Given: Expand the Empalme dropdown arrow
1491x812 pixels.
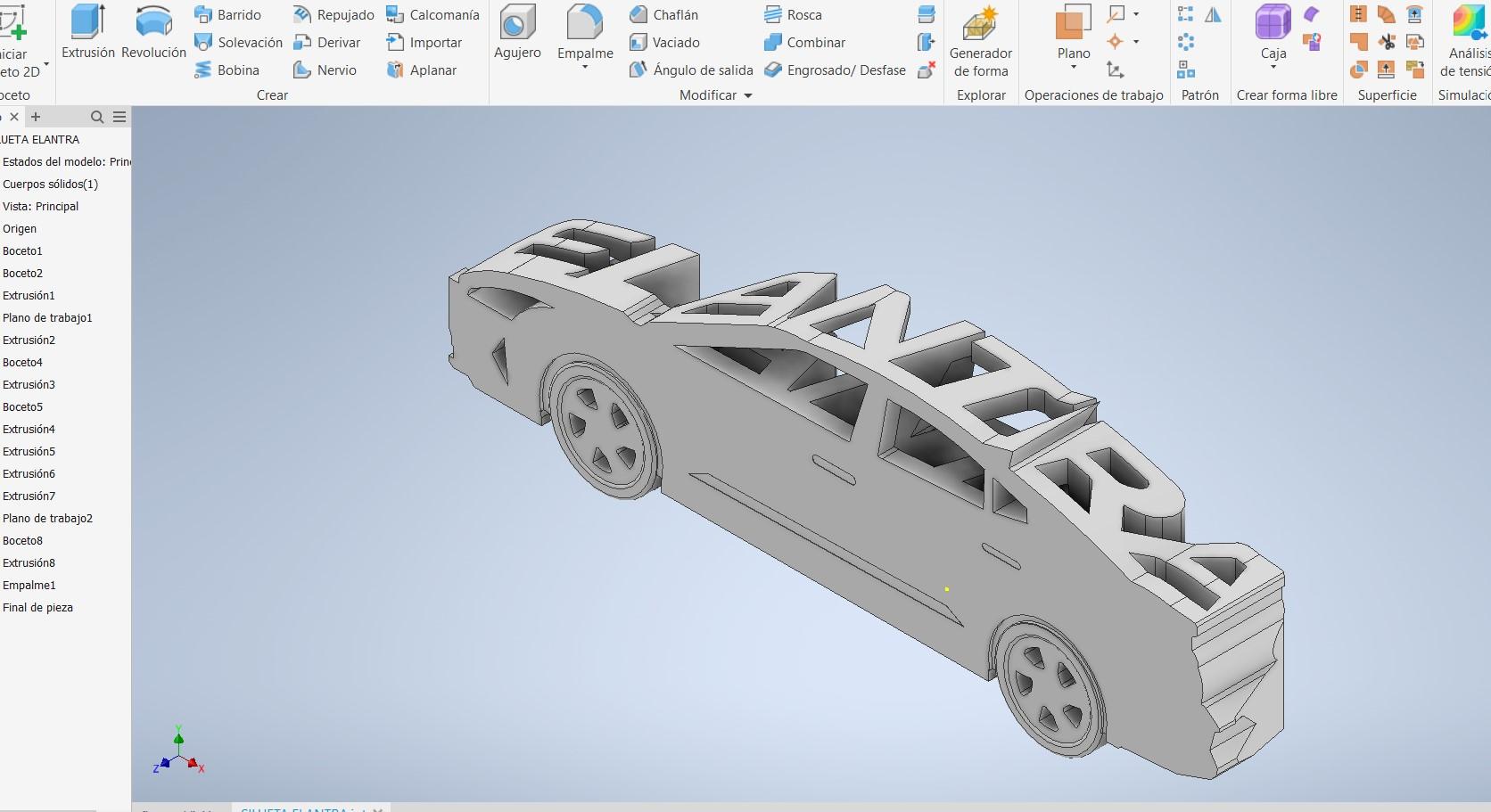Looking at the screenshot, I should 585,68.
